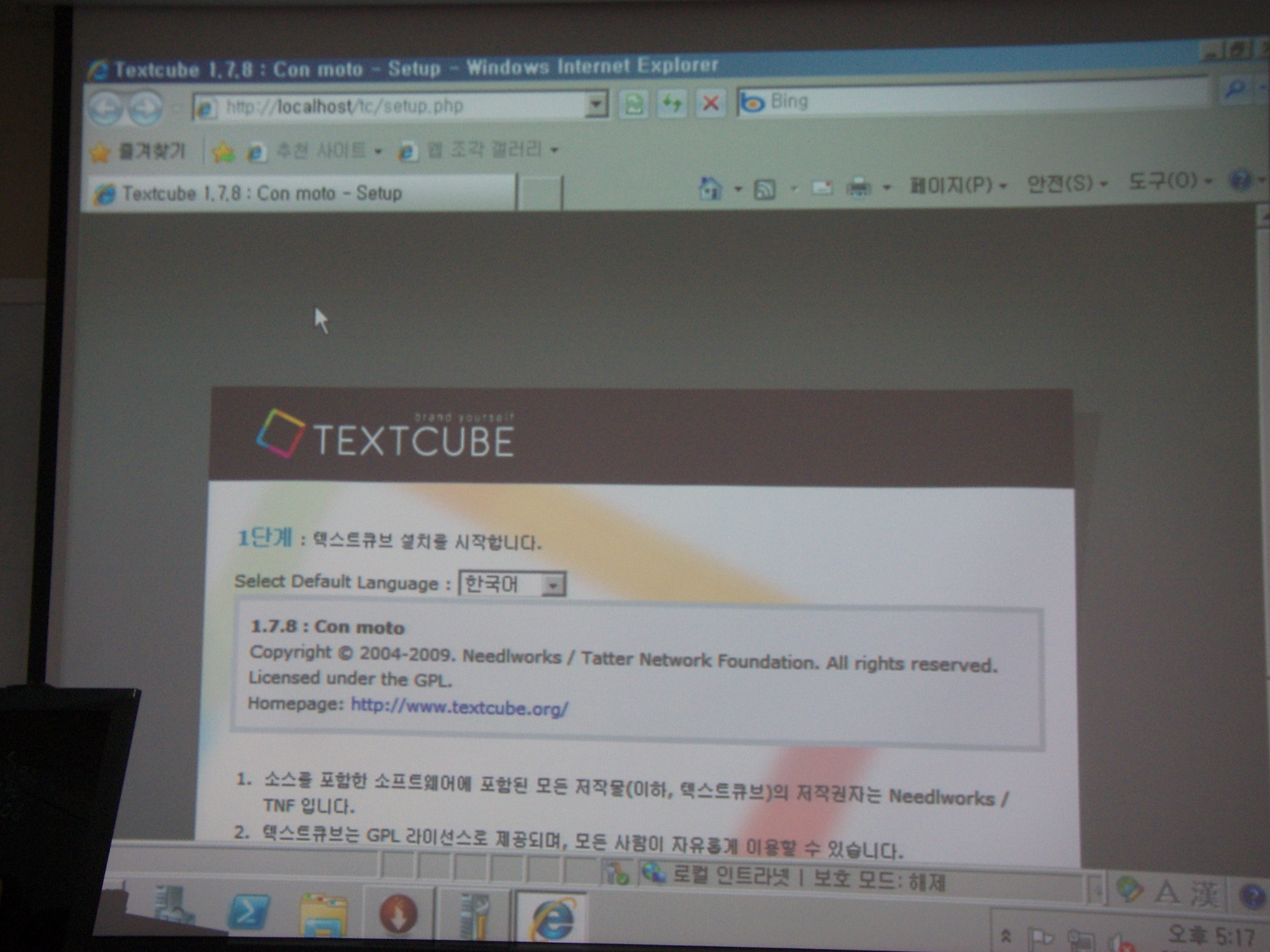The image size is (1270, 952).
Task: Expand the Home button dropdown arrow
Action: pos(738,188)
